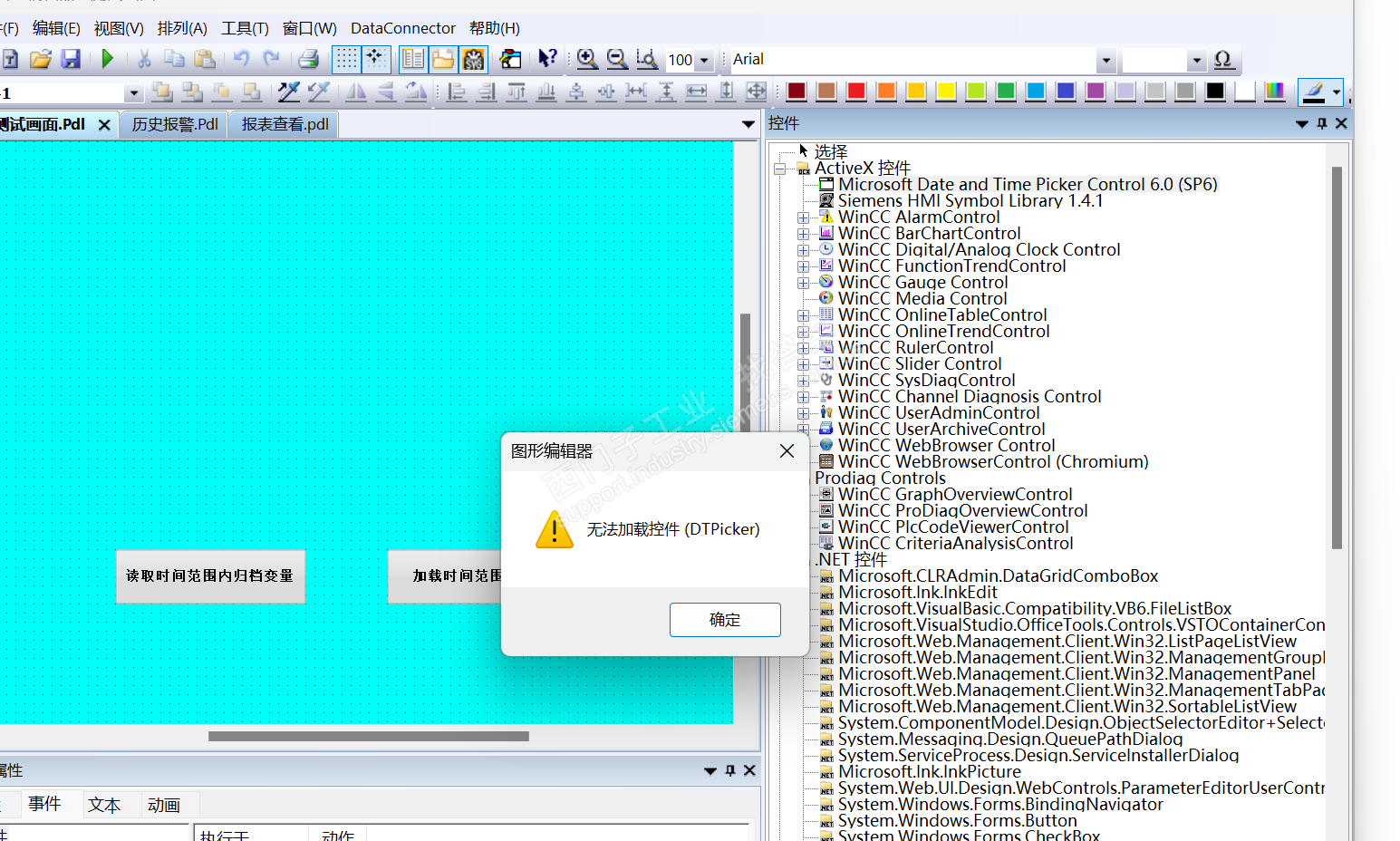Click the same width and height icon
Viewport: 1400px width, 841px height.
click(756, 92)
